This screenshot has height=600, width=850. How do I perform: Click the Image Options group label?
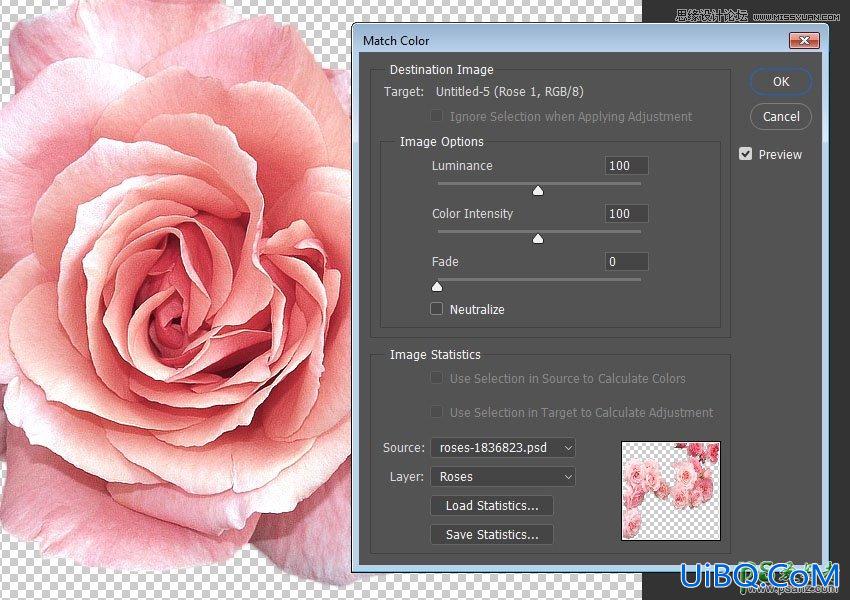pyautogui.click(x=441, y=141)
